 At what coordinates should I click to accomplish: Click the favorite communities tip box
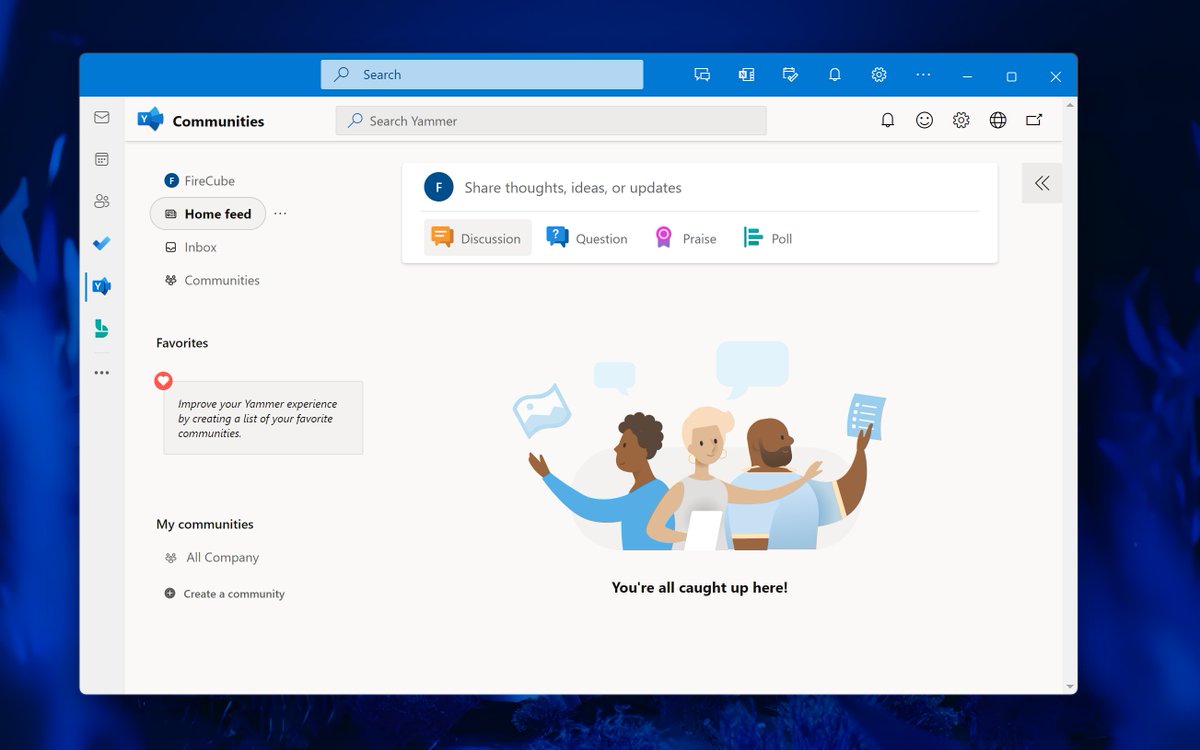point(263,418)
